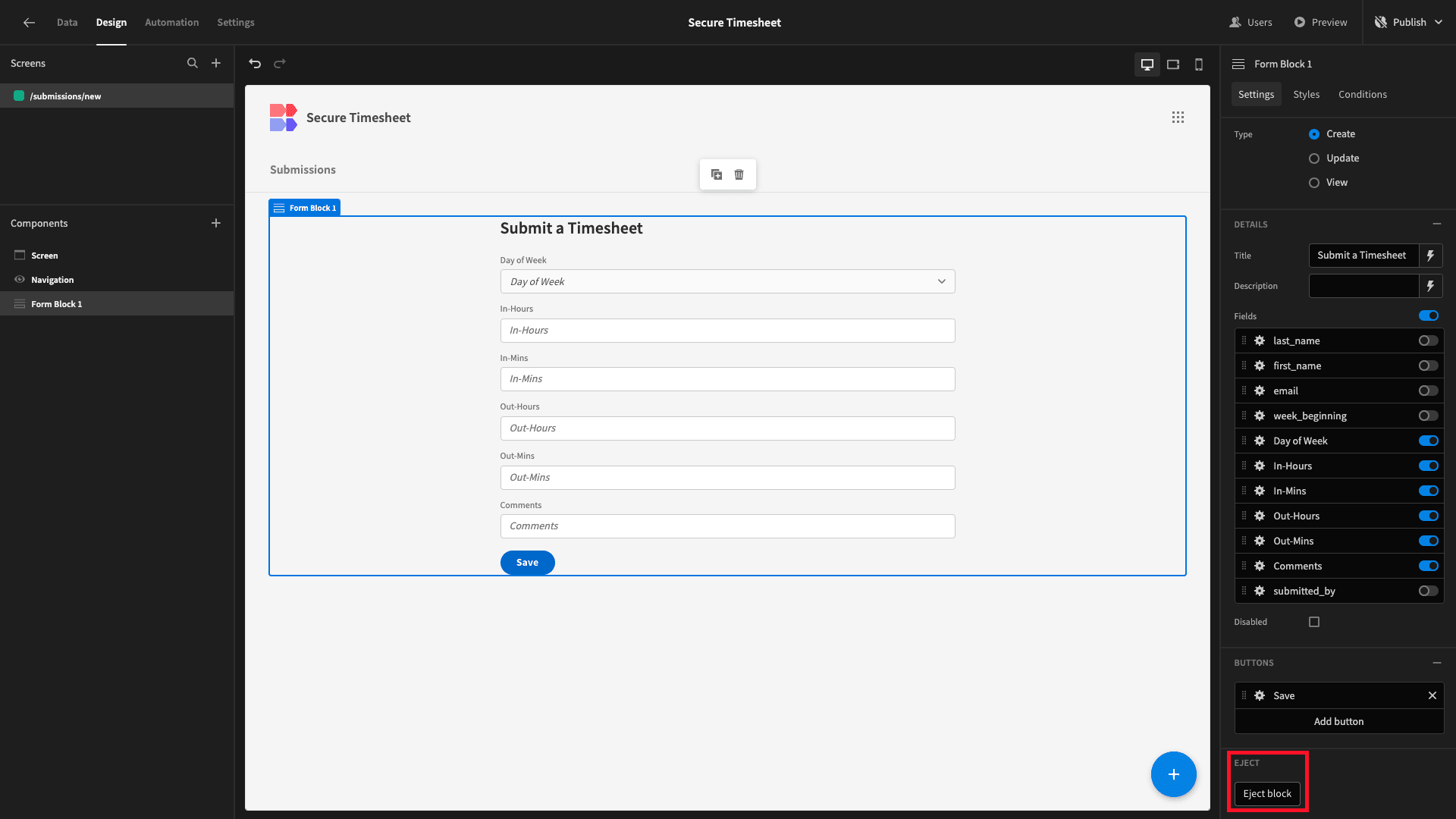Image resolution: width=1456 pixels, height=819 pixels.
Task: Collapse the DETAILS section
Action: (1436, 224)
